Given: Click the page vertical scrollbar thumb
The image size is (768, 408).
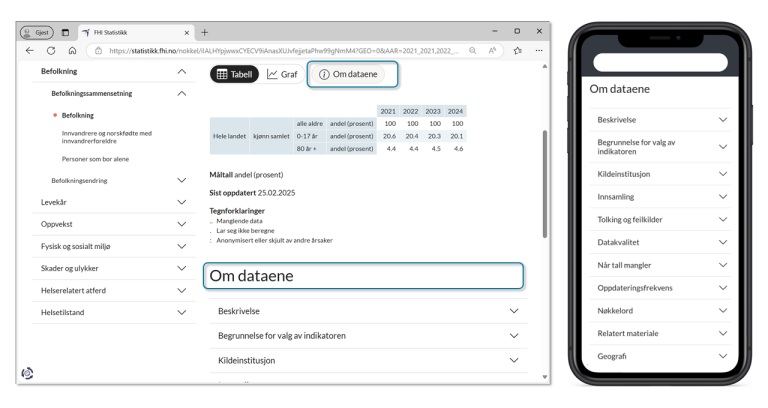Looking at the screenshot, I should [545, 184].
